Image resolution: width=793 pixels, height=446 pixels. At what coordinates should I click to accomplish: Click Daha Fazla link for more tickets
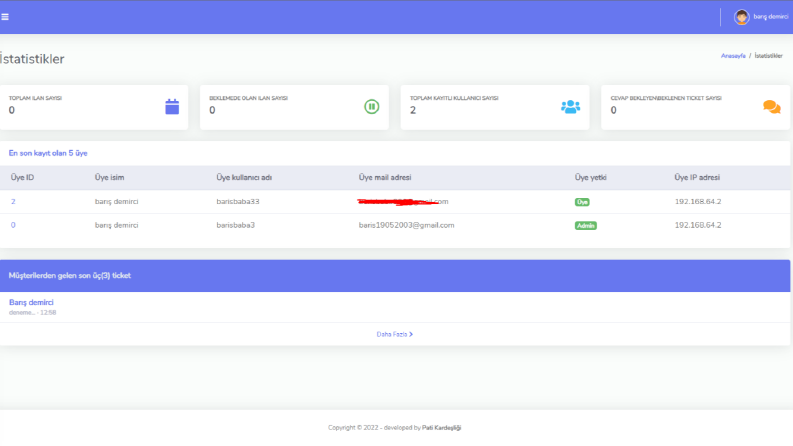pyautogui.click(x=394, y=334)
